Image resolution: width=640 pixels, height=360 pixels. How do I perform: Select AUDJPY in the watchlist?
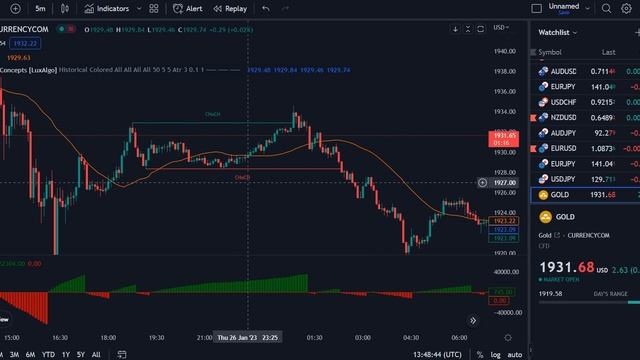[x=585, y=133]
